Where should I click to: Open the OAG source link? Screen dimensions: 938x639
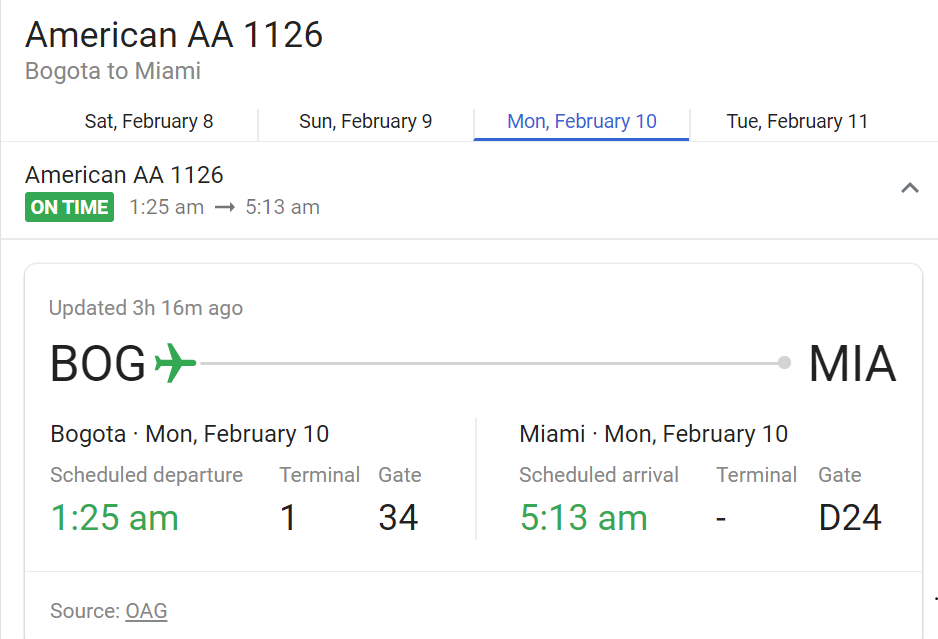(x=146, y=611)
